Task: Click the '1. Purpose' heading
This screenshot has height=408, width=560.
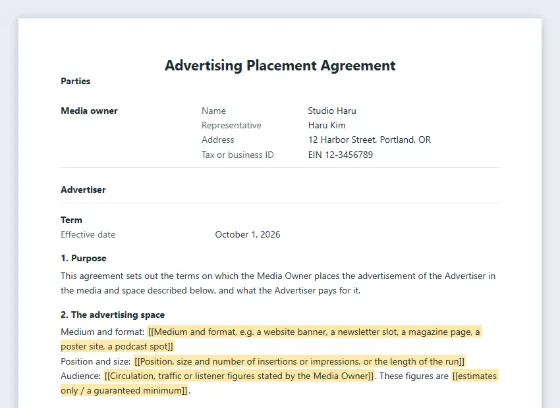Action: click(84, 258)
